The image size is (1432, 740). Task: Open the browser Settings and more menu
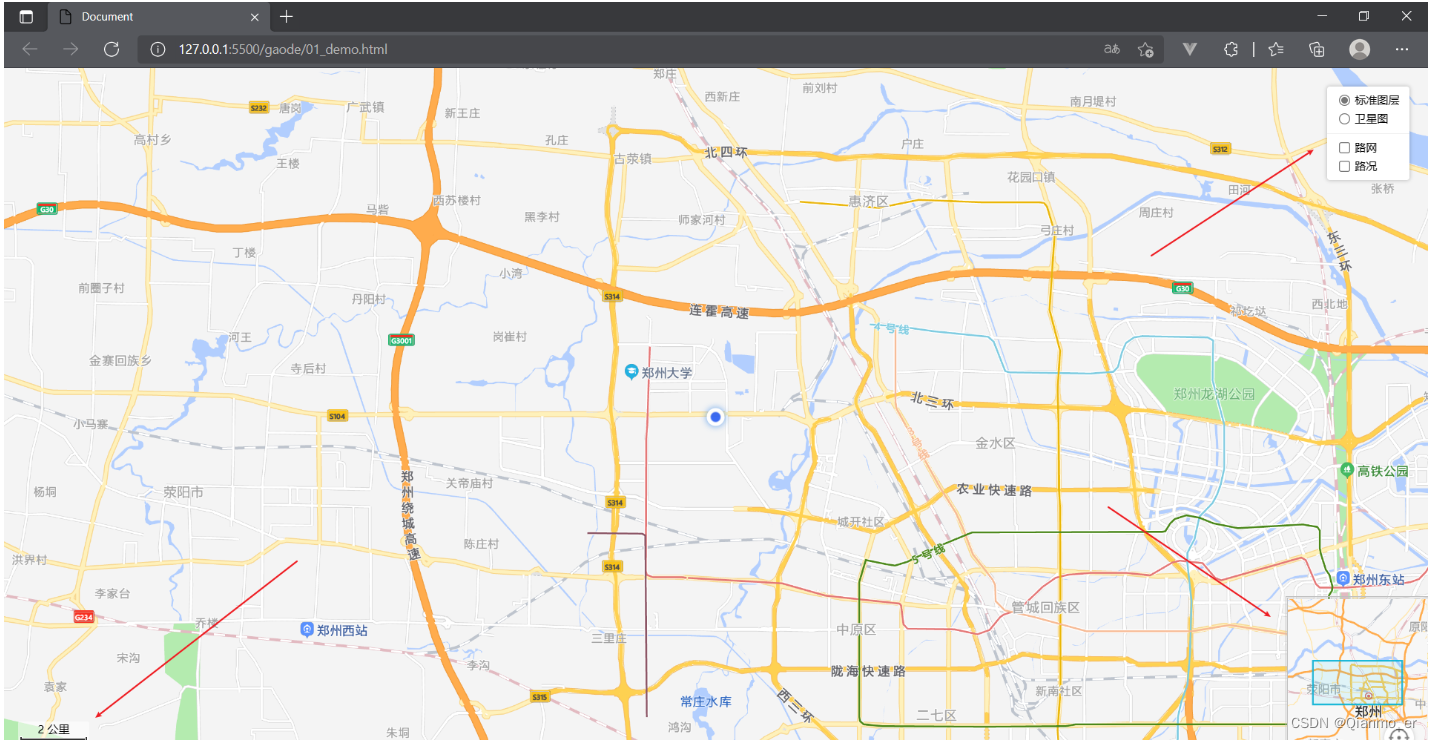click(x=1402, y=49)
